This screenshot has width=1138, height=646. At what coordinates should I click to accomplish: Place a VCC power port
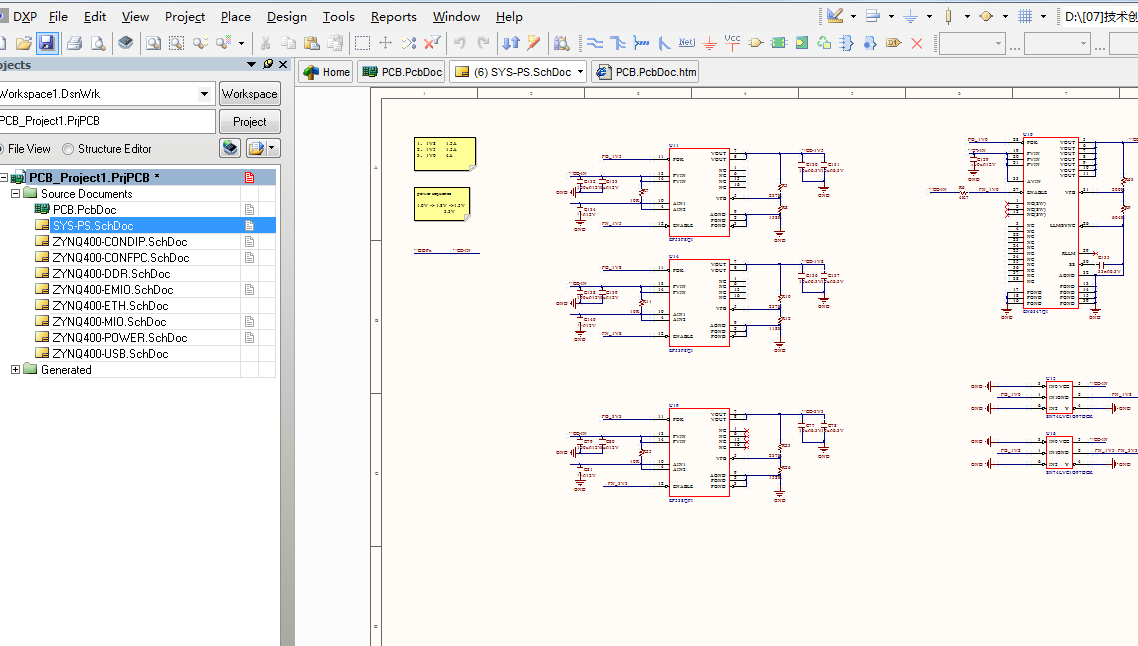[732, 44]
